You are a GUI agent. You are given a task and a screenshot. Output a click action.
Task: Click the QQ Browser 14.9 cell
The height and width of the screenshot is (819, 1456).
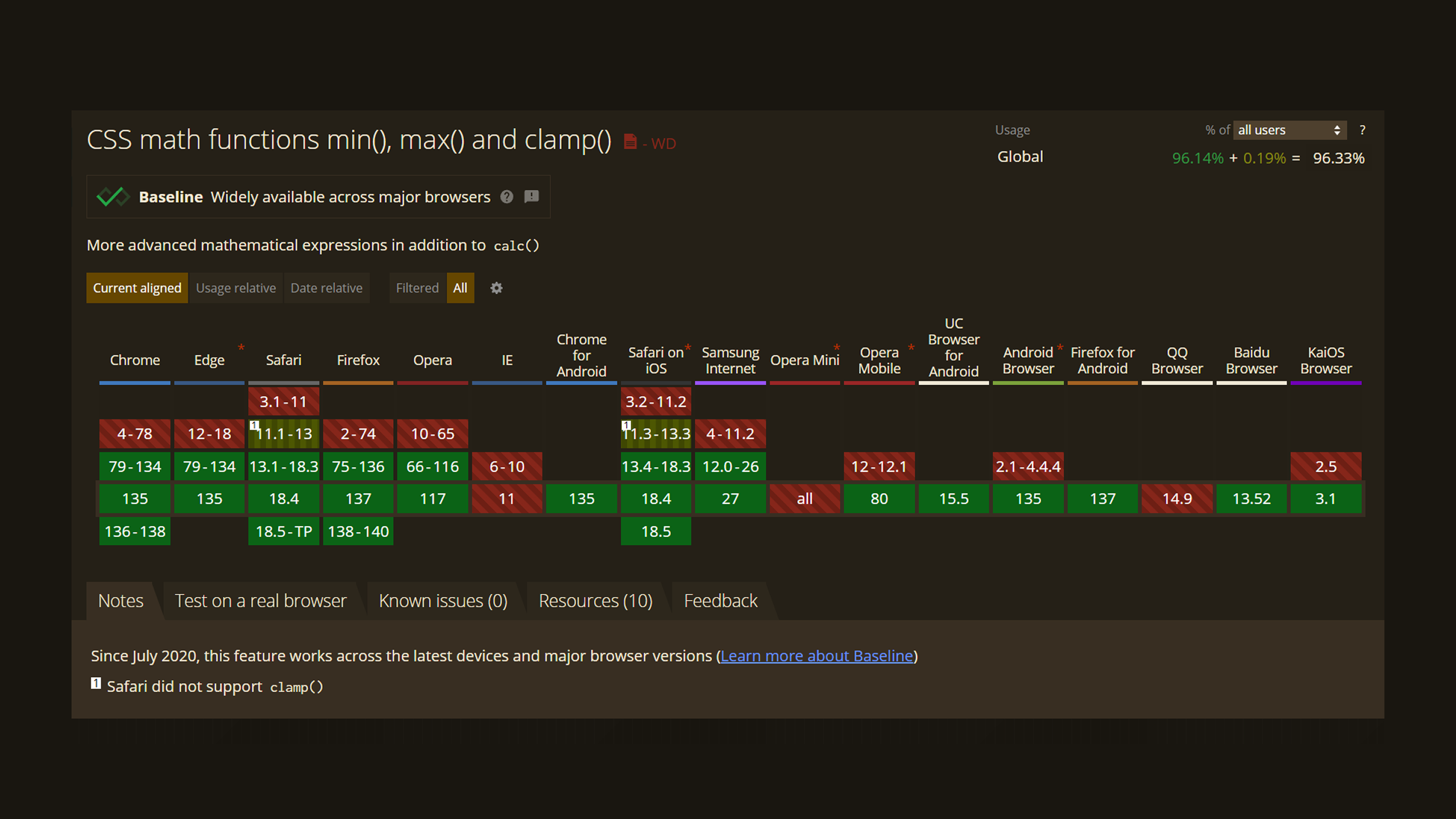(1177, 499)
